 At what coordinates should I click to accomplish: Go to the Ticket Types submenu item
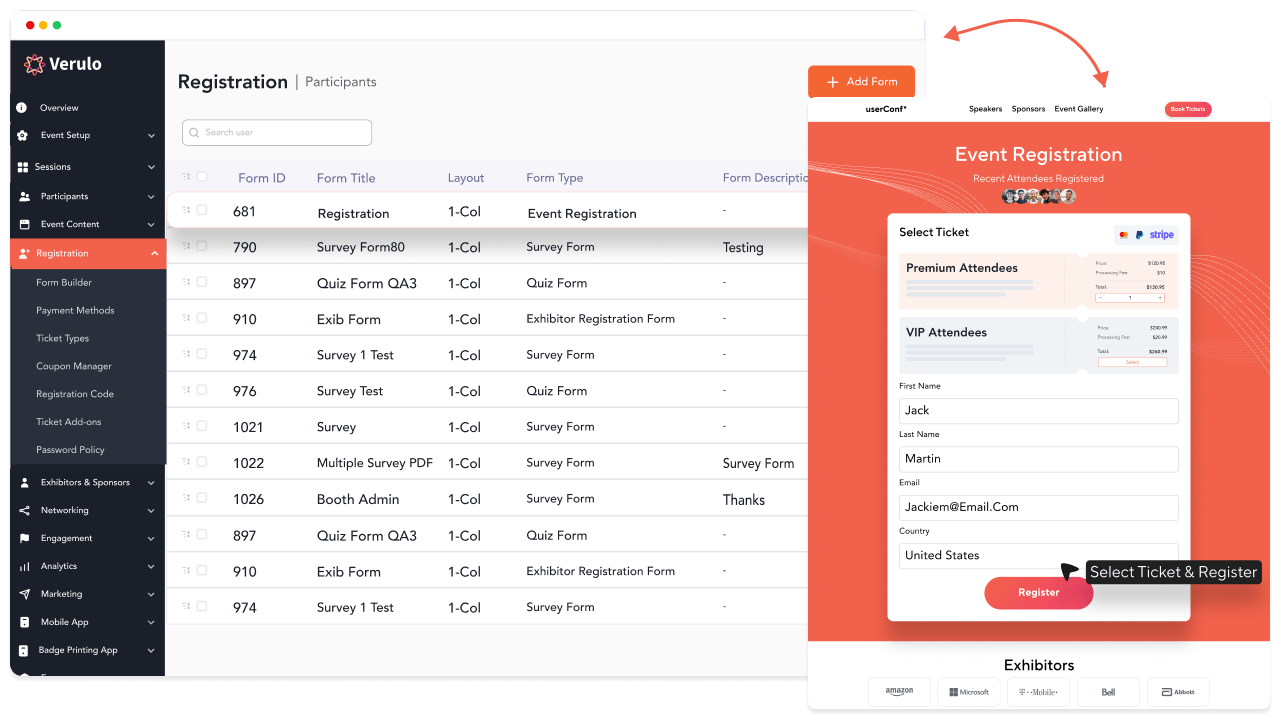point(62,339)
